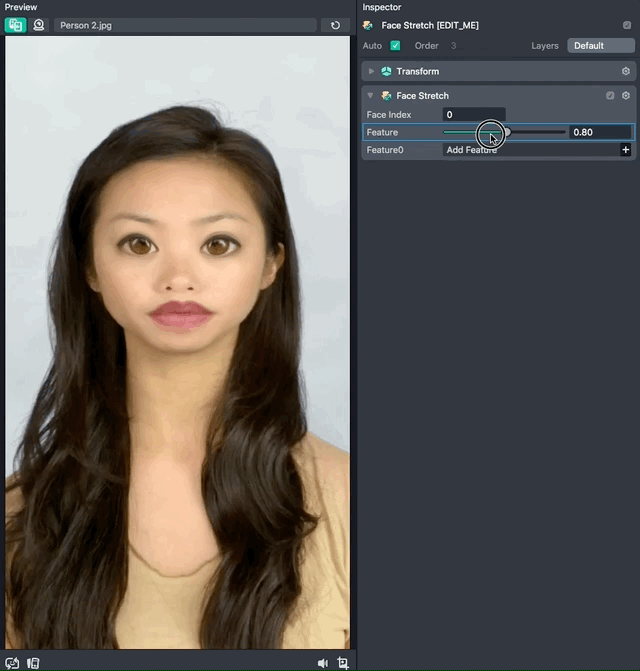Screen dimensions: 640x671
Task: Click the device simulation icon below preview
Action: coord(33,663)
